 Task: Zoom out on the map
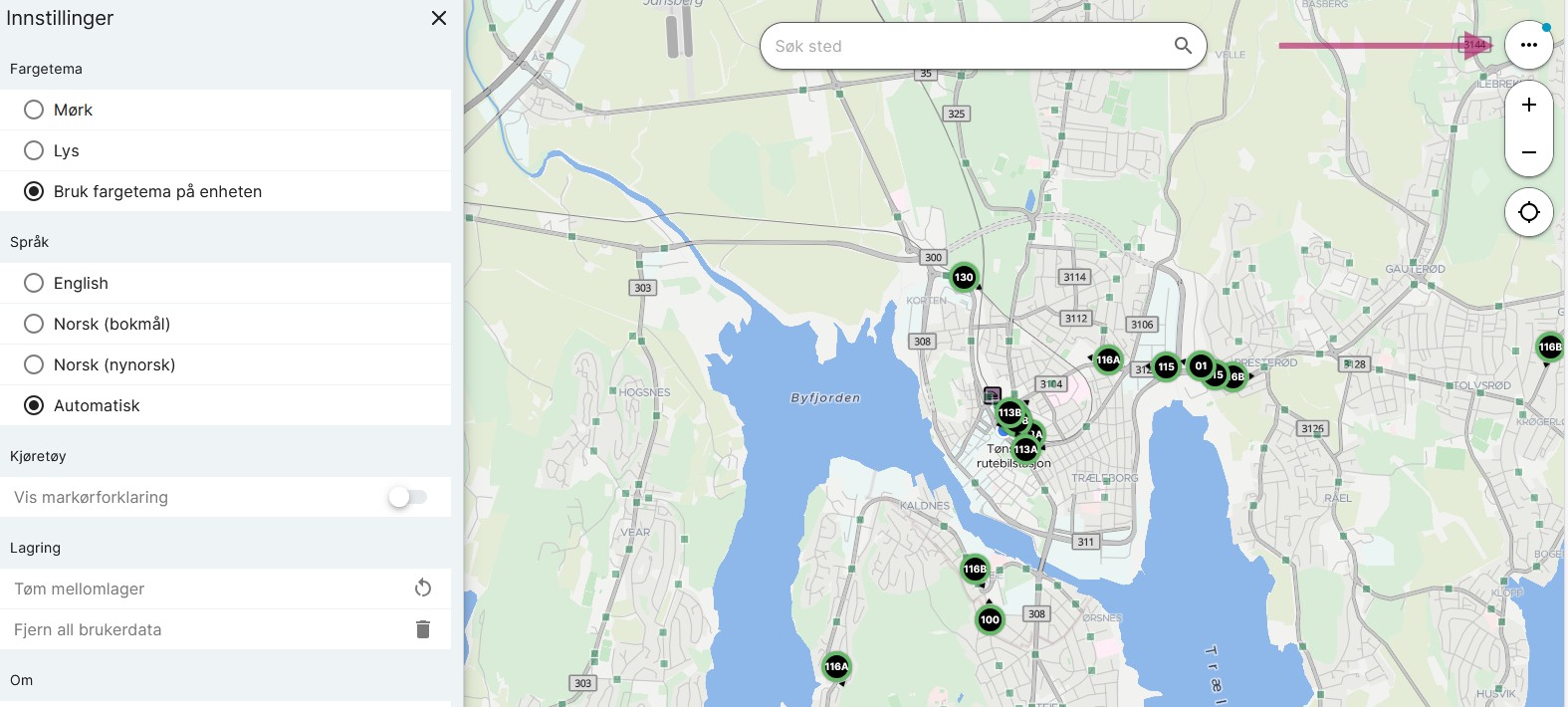[x=1528, y=152]
